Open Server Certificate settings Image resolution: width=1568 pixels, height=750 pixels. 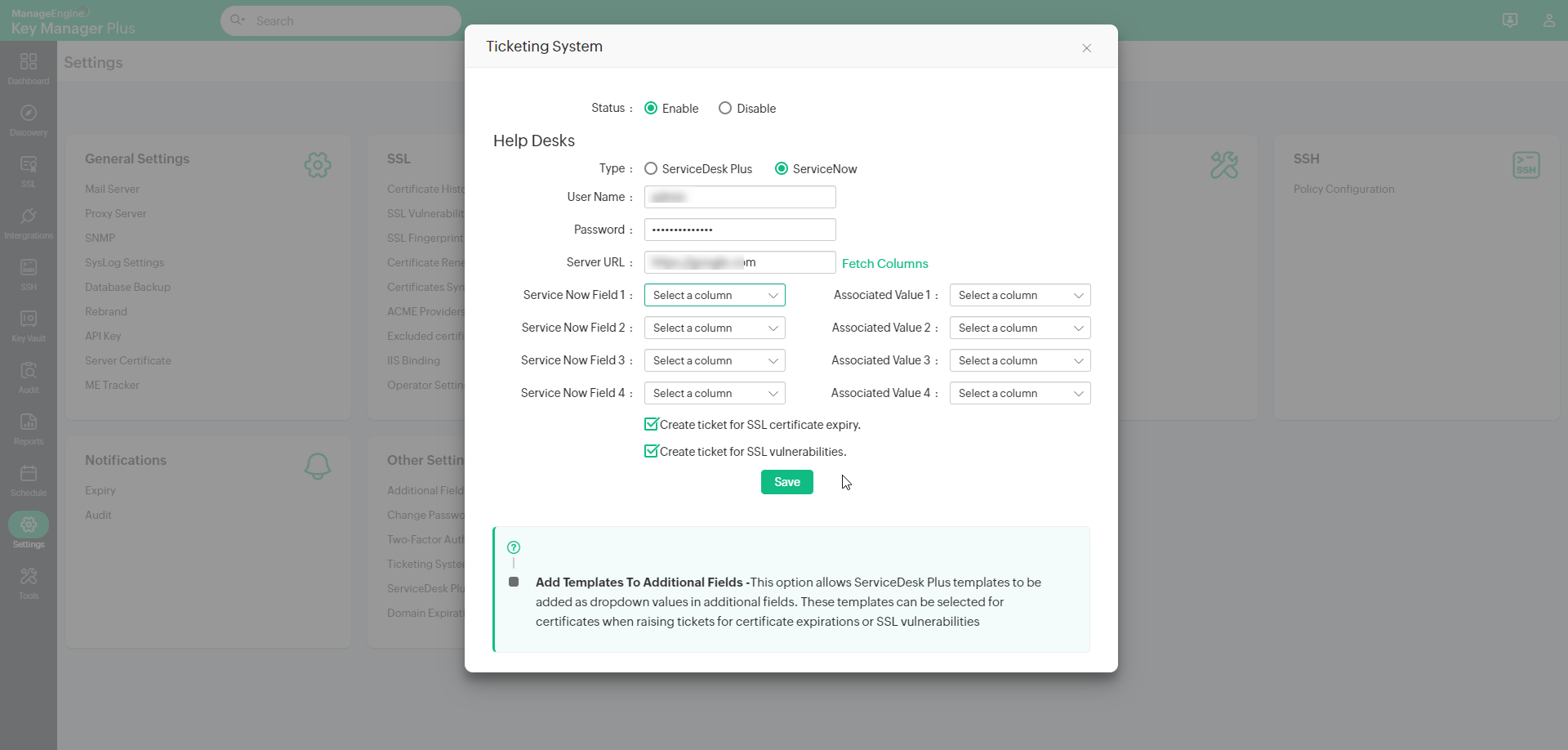point(128,360)
